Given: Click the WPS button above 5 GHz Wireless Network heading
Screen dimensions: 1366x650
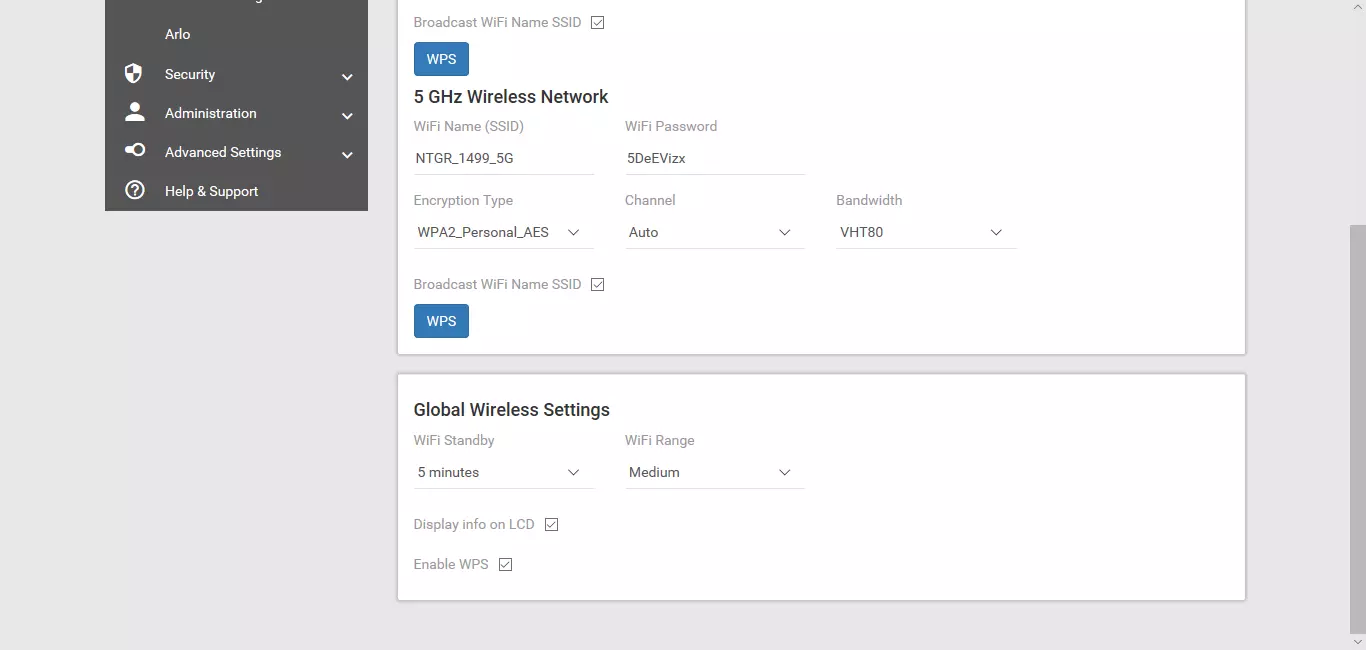Looking at the screenshot, I should tap(441, 59).
